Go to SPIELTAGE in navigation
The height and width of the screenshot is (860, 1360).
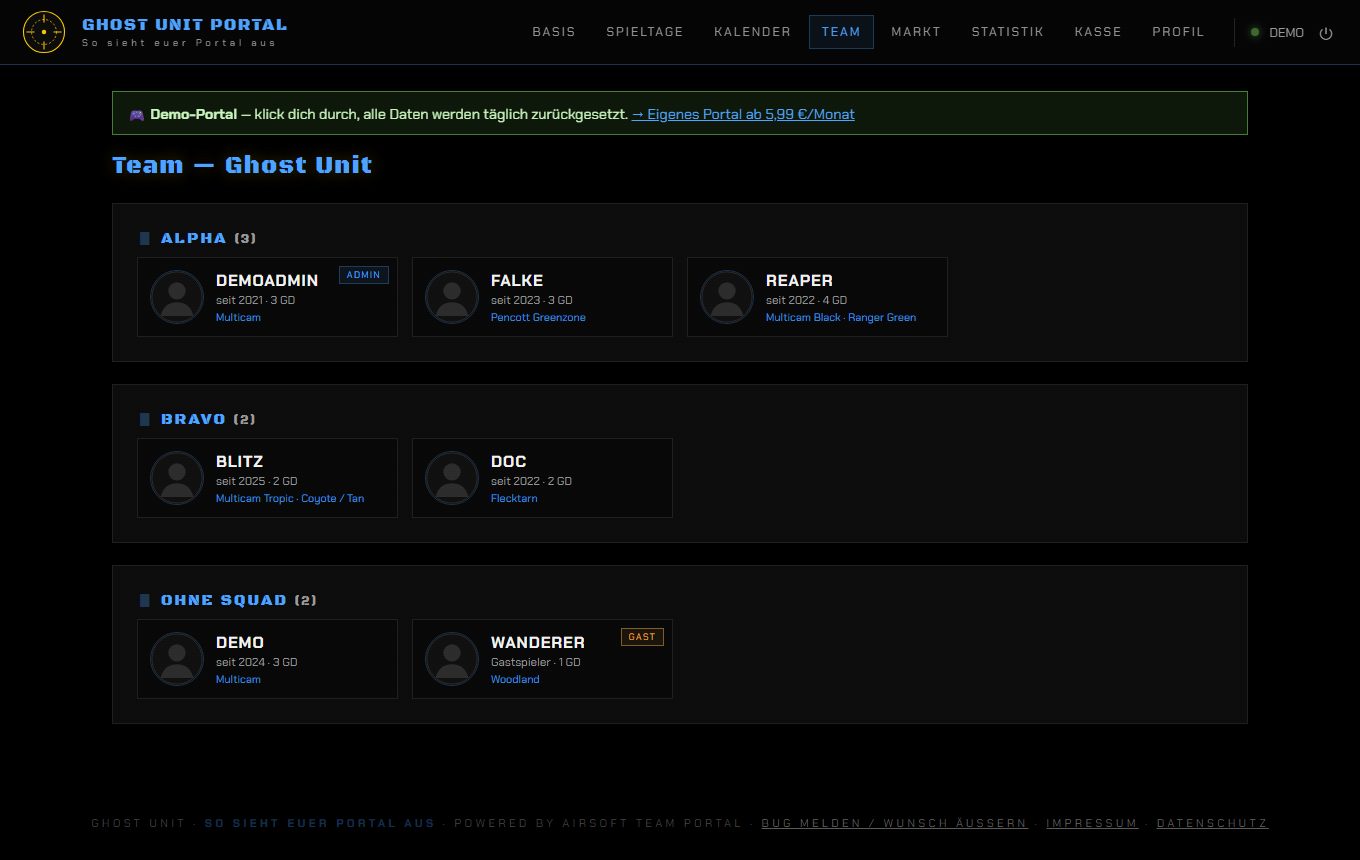point(645,32)
